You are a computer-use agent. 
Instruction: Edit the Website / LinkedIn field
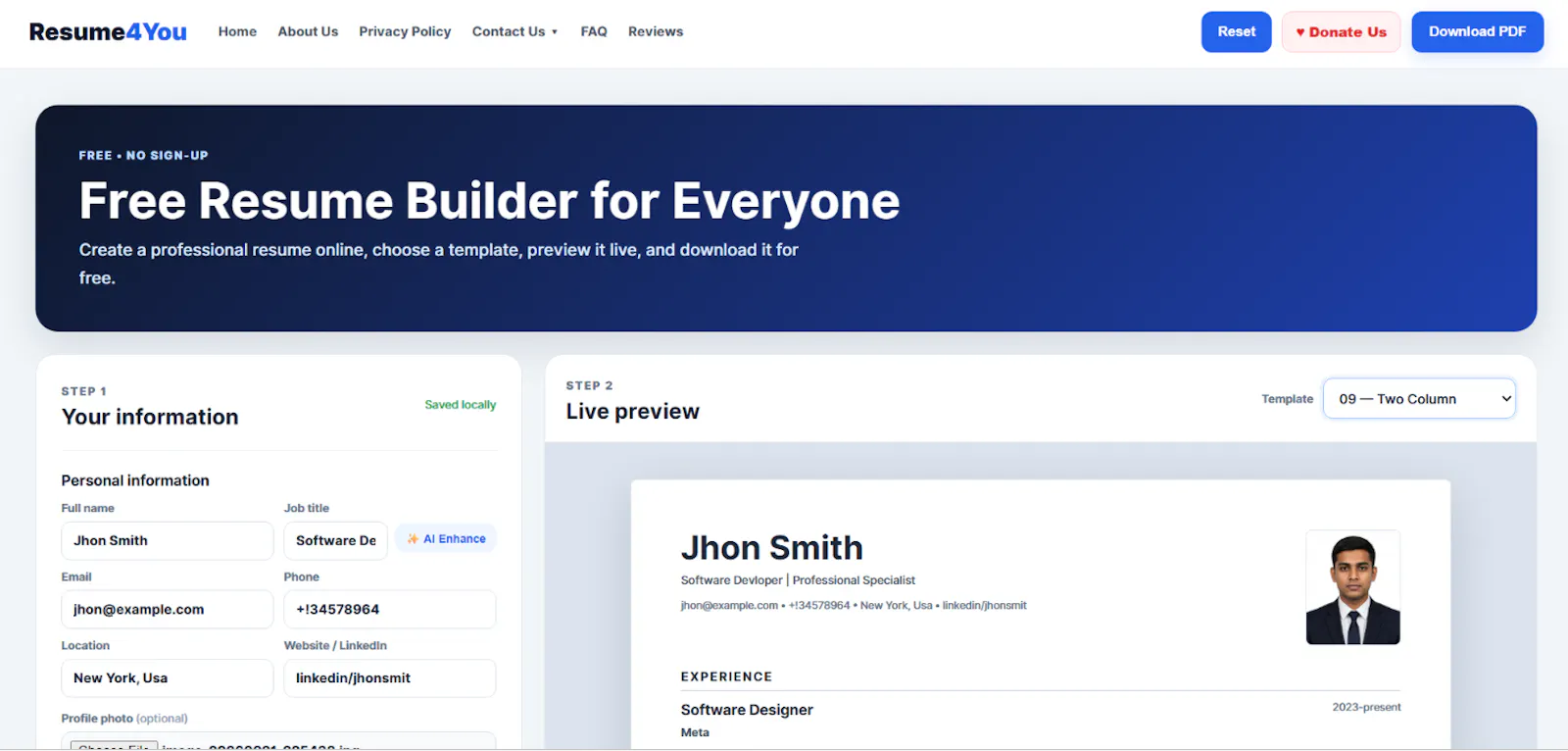[x=390, y=677]
